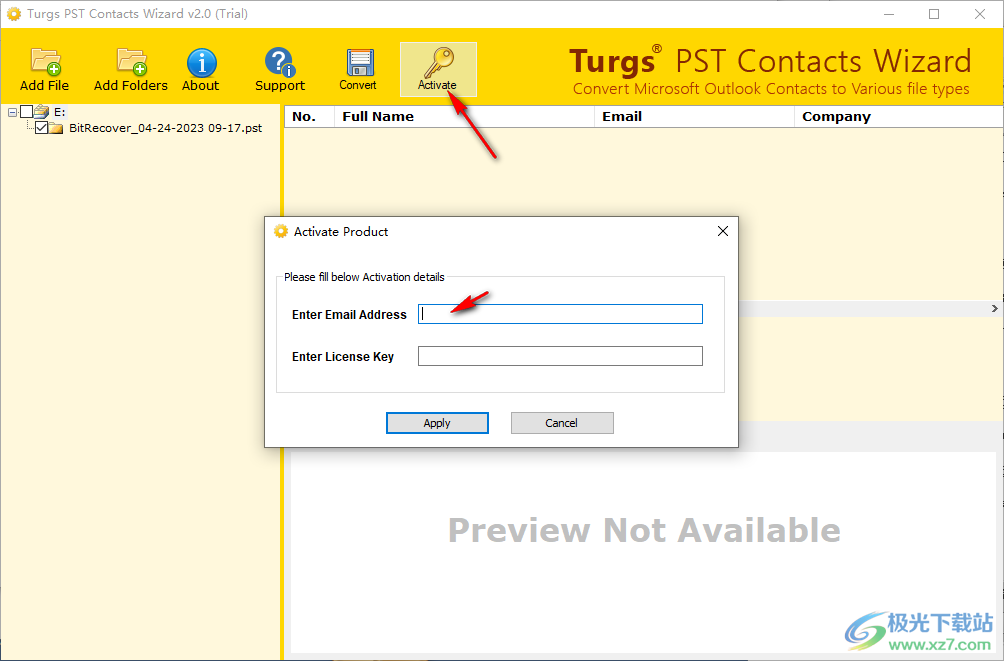
Task: Sort by the No. column header
Action: [x=309, y=117]
